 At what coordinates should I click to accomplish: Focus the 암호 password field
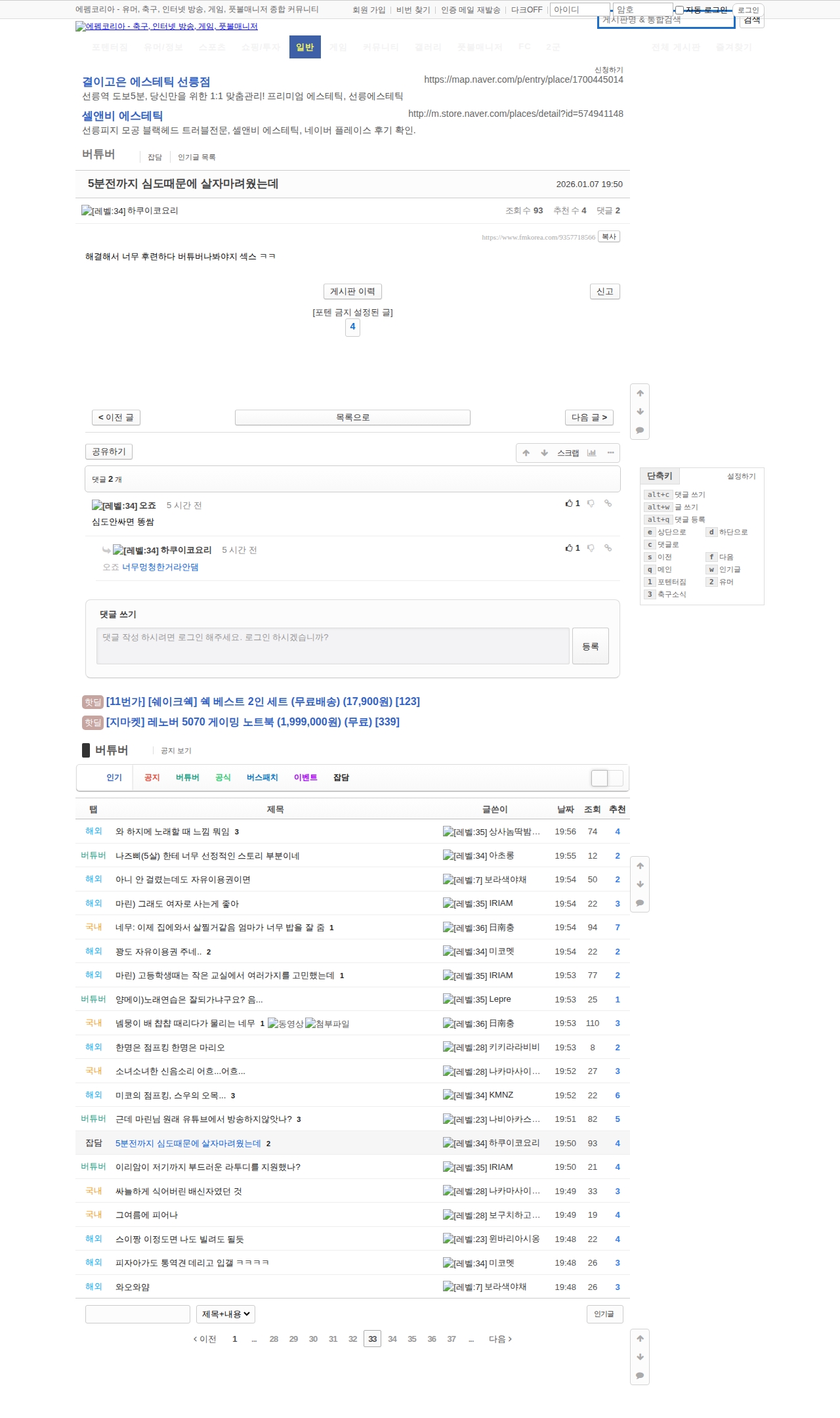[643, 10]
